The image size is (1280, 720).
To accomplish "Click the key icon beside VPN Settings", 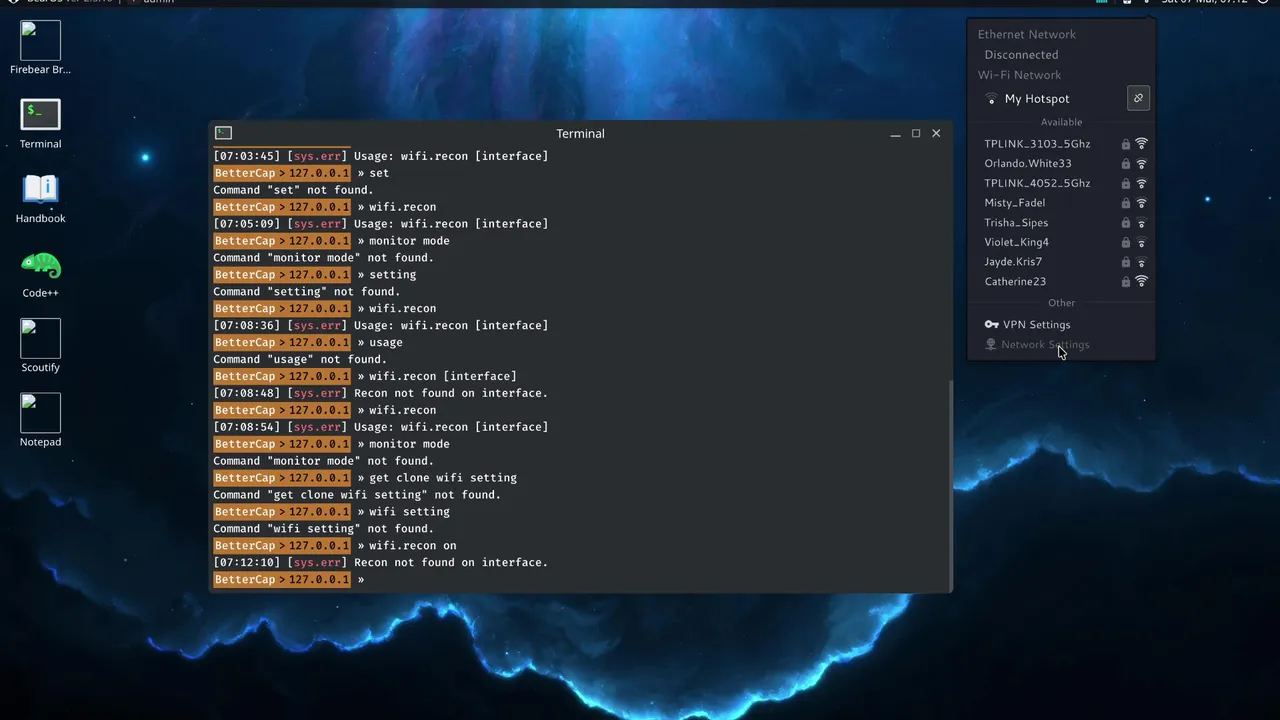I will (x=991, y=324).
